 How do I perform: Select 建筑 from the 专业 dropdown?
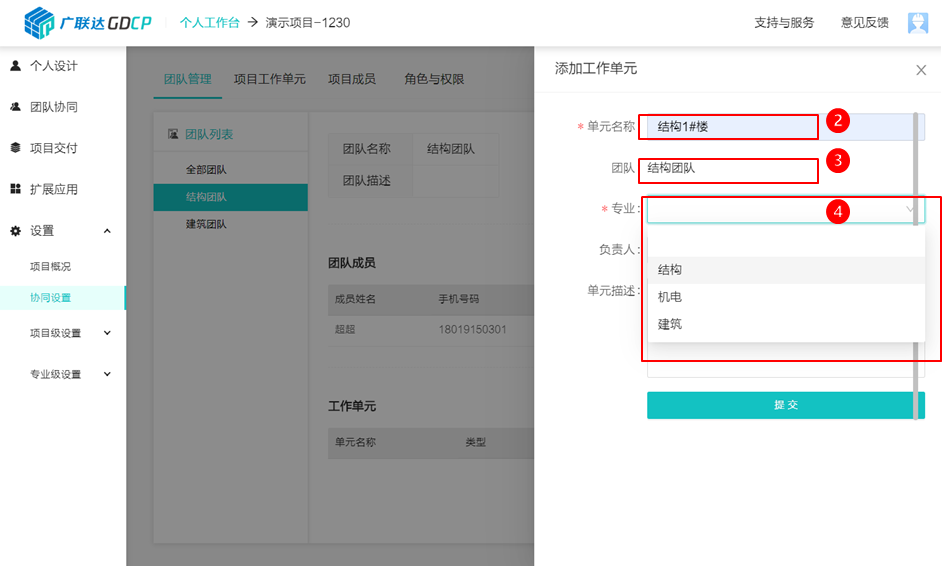(786, 324)
